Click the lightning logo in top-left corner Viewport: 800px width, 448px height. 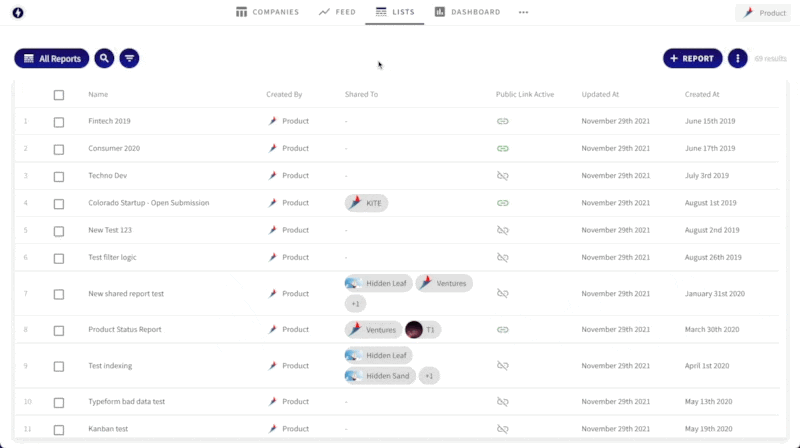(x=18, y=13)
